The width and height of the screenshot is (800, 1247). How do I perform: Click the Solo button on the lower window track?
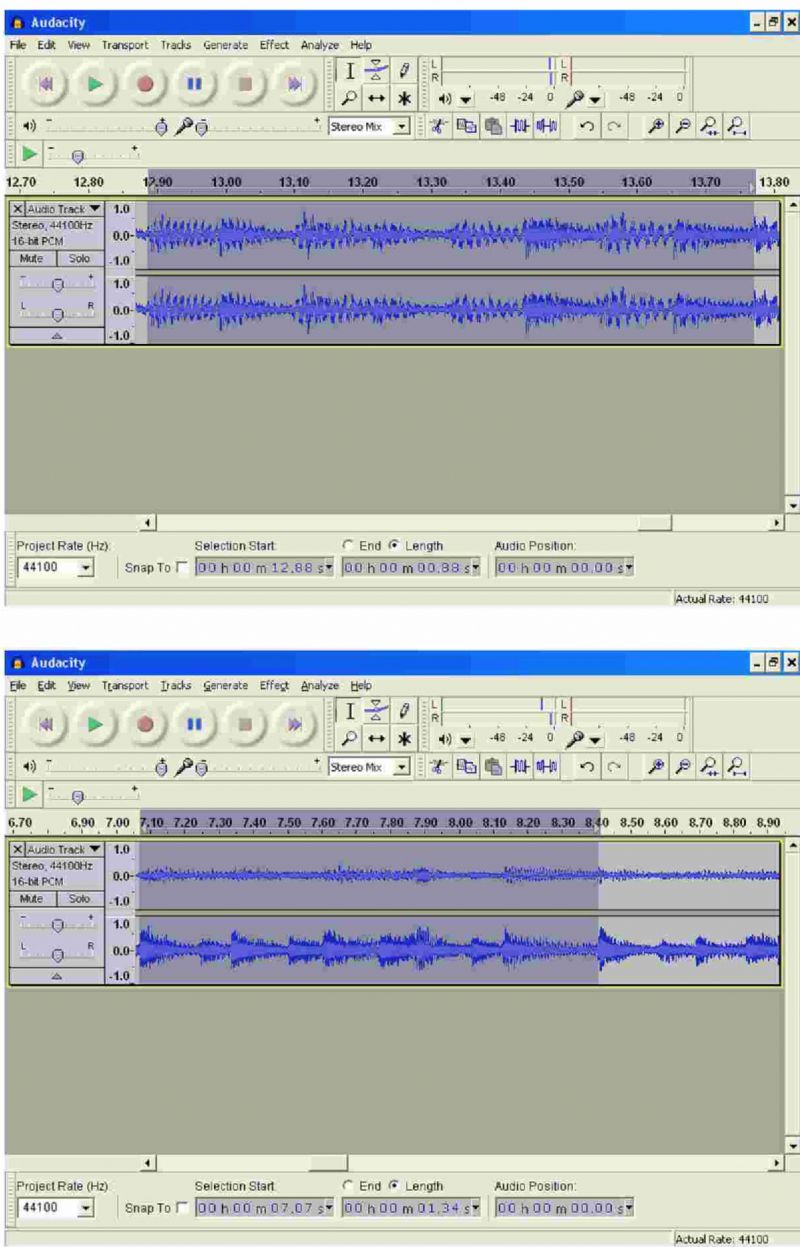point(78,898)
